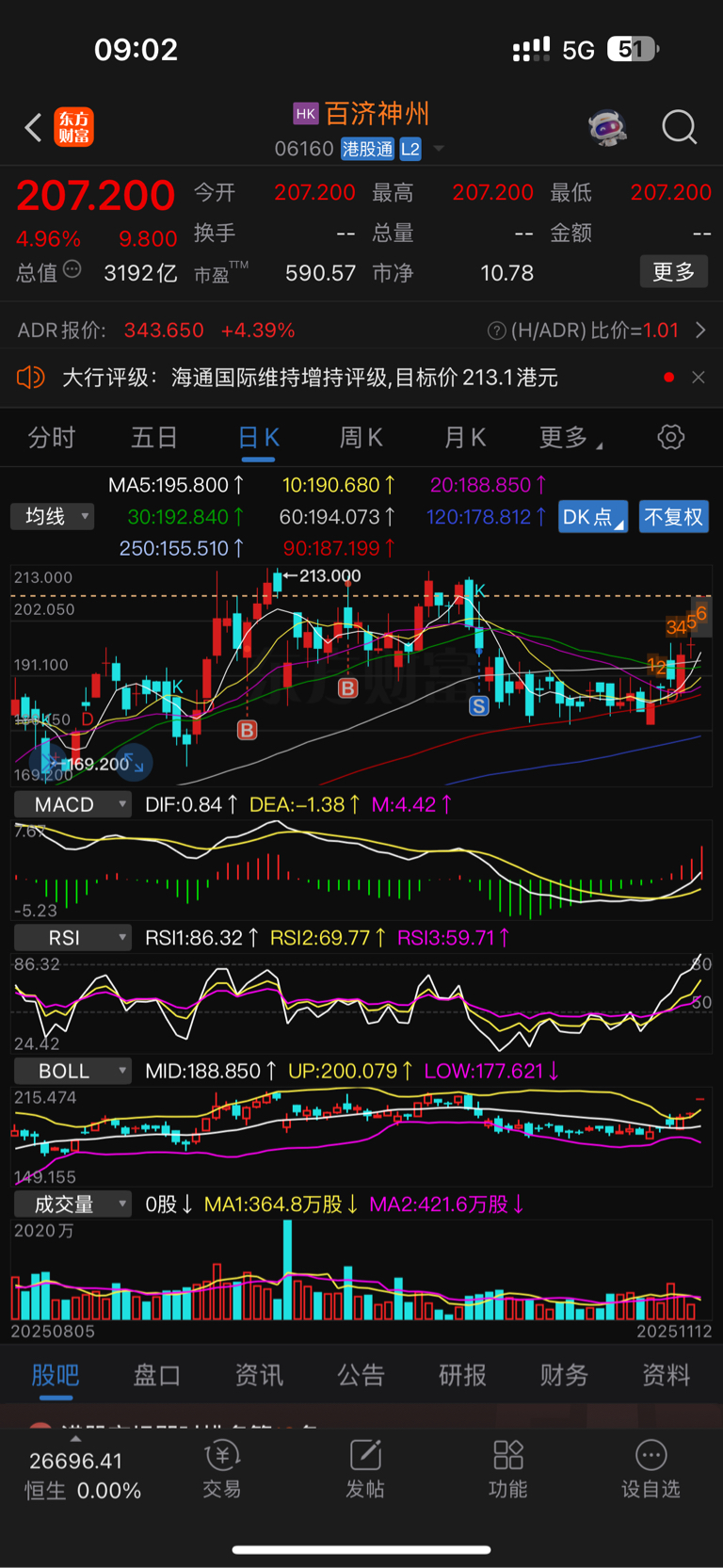Close the 大行评级 news banner

tap(698, 378)
